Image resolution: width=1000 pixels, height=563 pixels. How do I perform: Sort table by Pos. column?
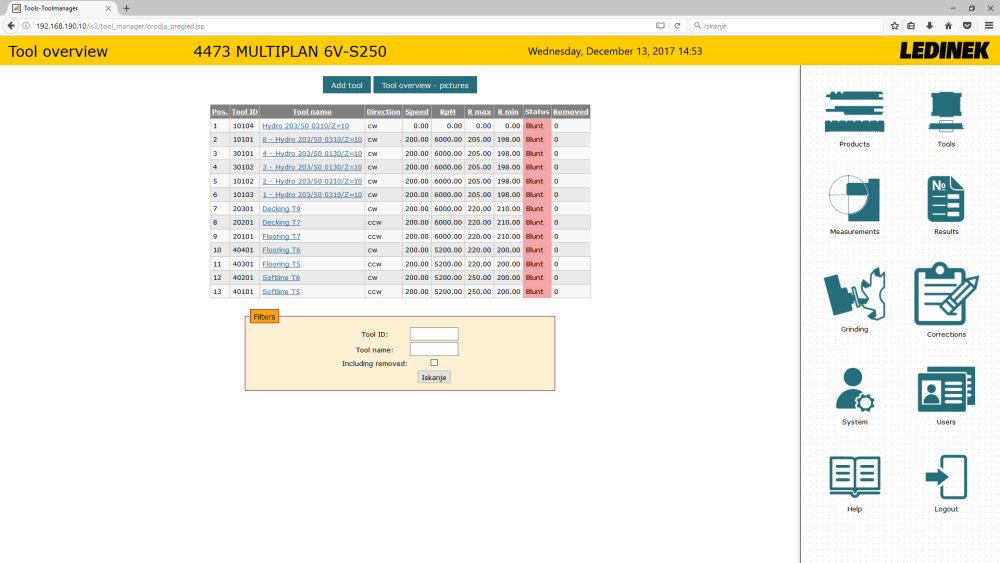click(x=219, y=112)
